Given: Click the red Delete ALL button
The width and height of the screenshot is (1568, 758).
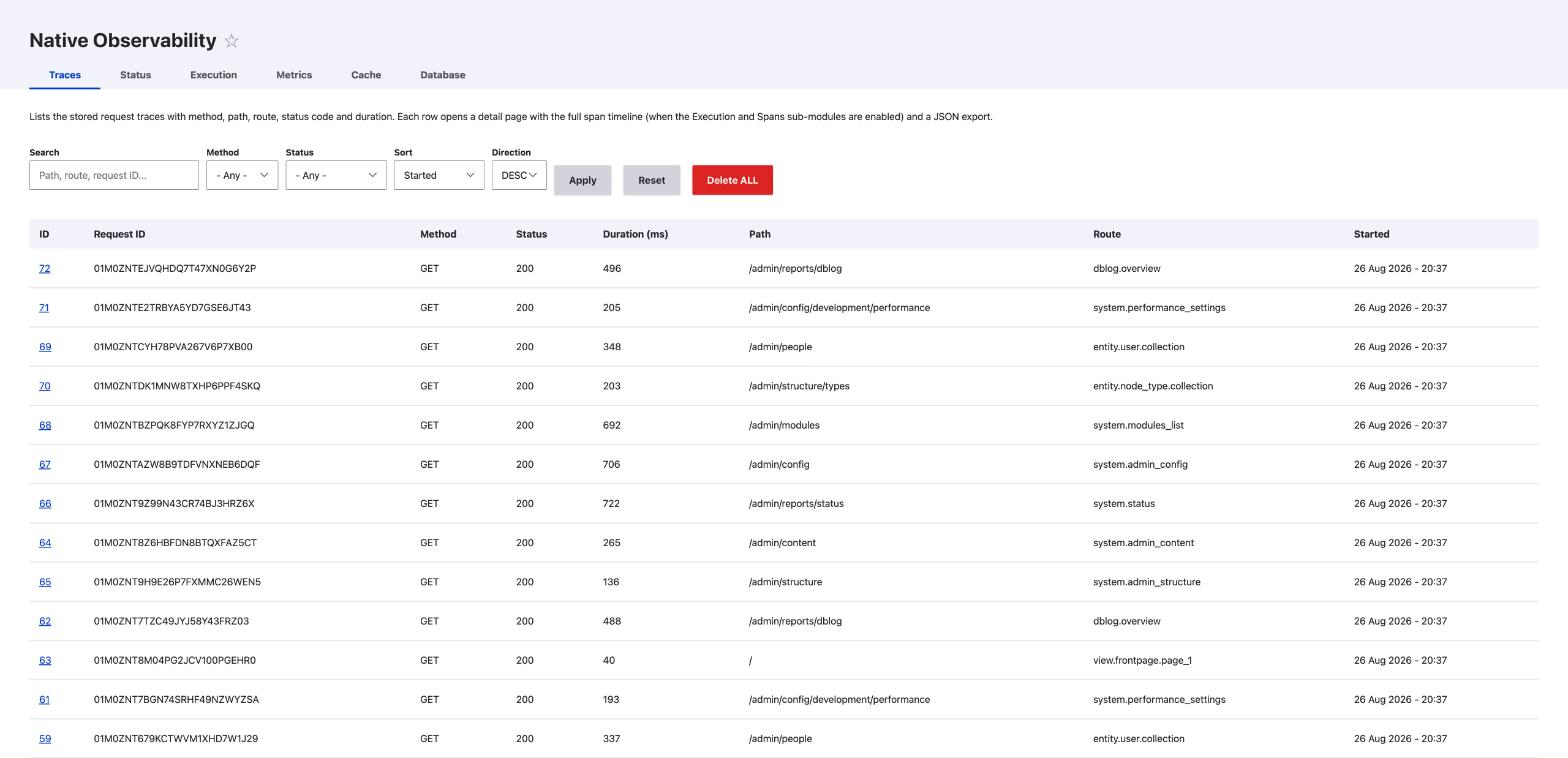Looking at the screenshot, I should [732, 180].
